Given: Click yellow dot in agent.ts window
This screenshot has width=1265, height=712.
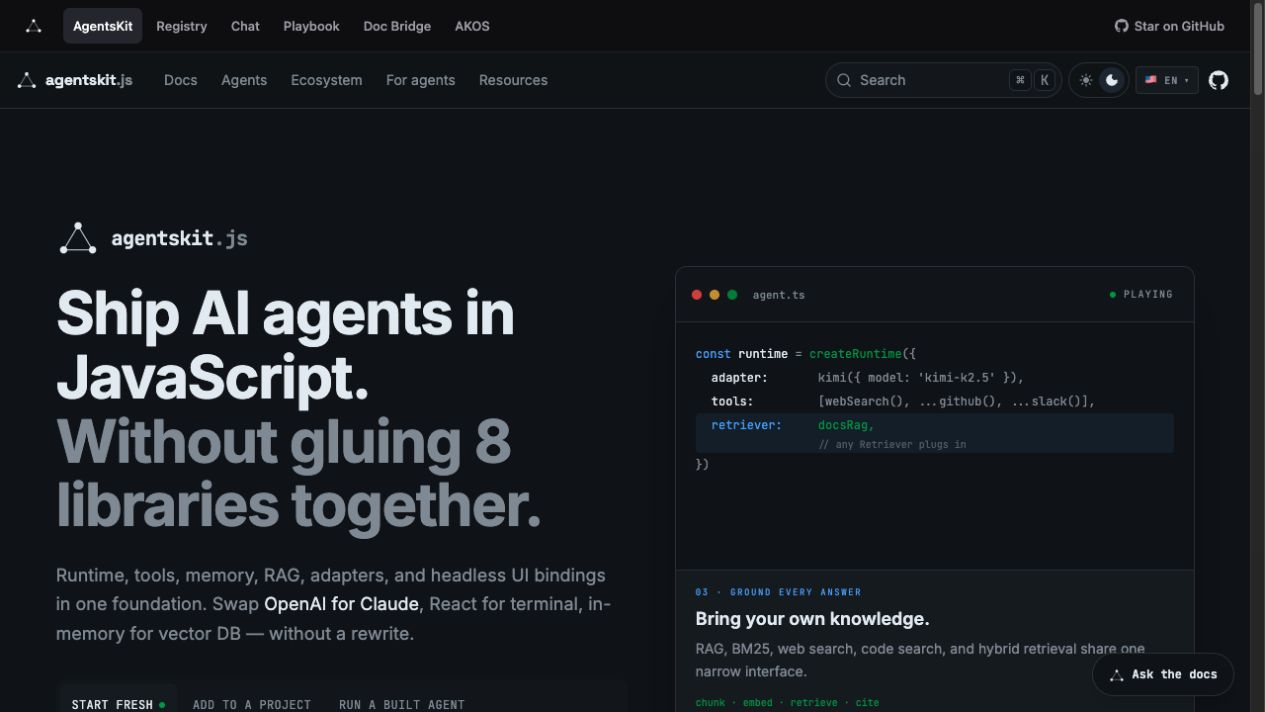Looking at the screenshot, I should pos(714,295).
